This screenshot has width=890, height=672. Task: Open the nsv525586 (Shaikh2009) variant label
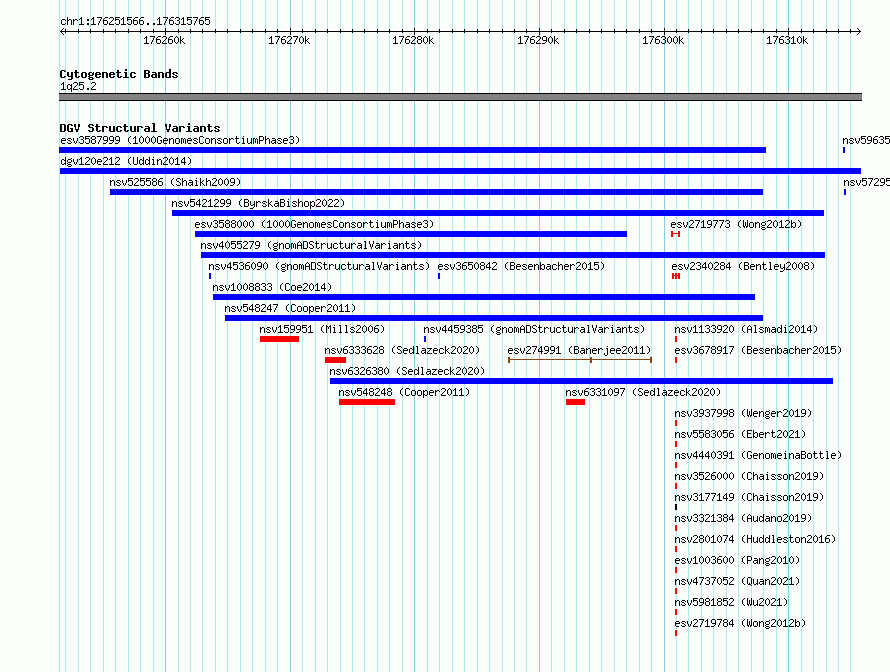tap(175, 182)
